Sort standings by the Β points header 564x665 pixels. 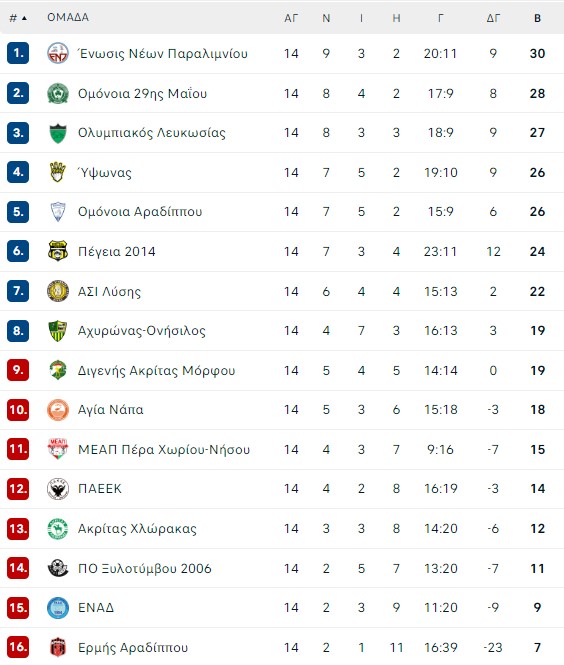coord(537,18)
